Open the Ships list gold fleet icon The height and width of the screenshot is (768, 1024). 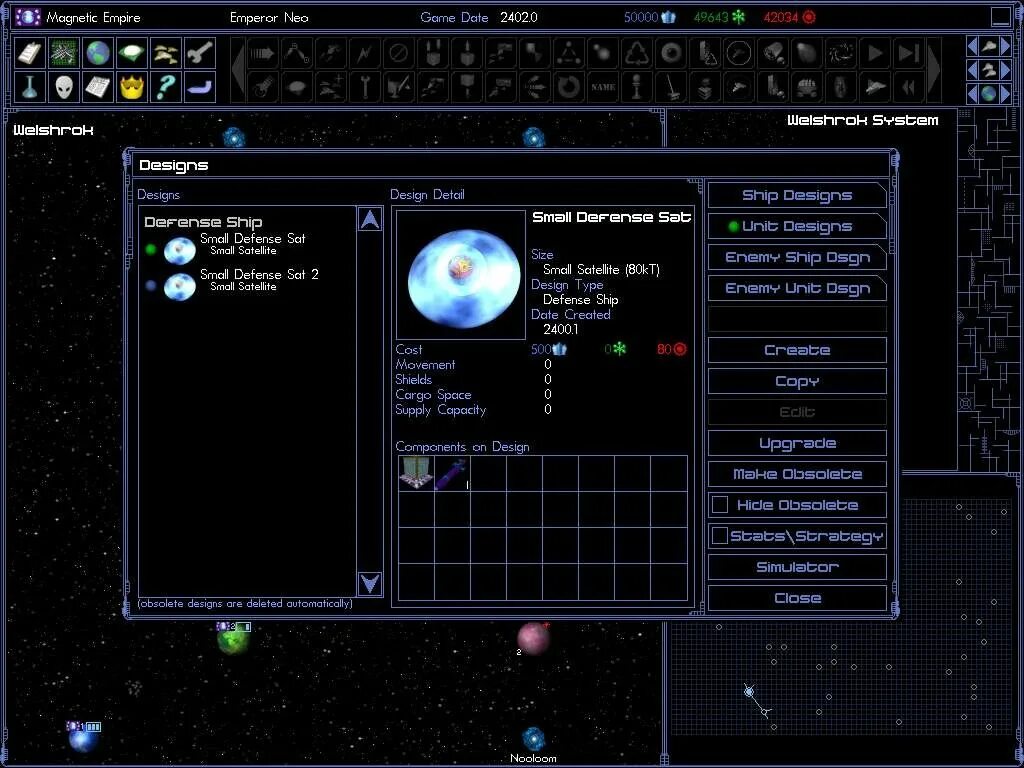(x=165, y=53)
